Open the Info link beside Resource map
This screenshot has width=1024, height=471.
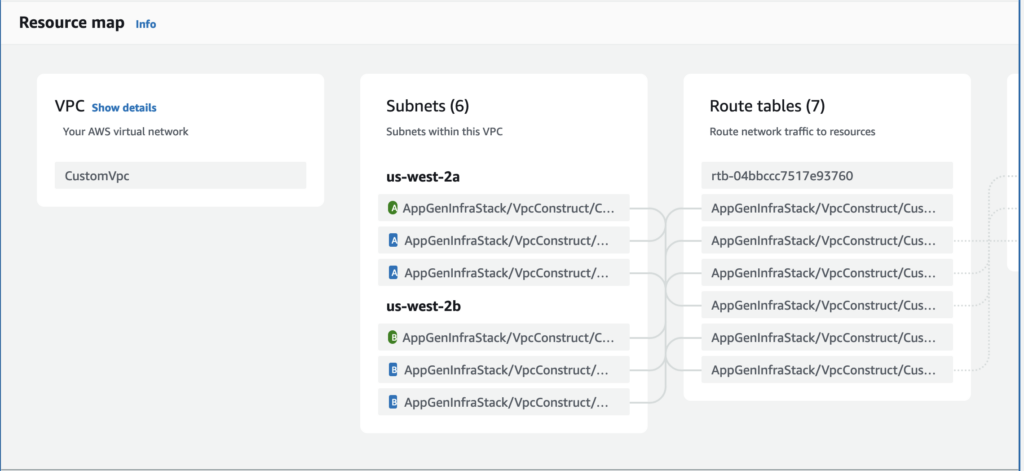(x=146, y=24)
